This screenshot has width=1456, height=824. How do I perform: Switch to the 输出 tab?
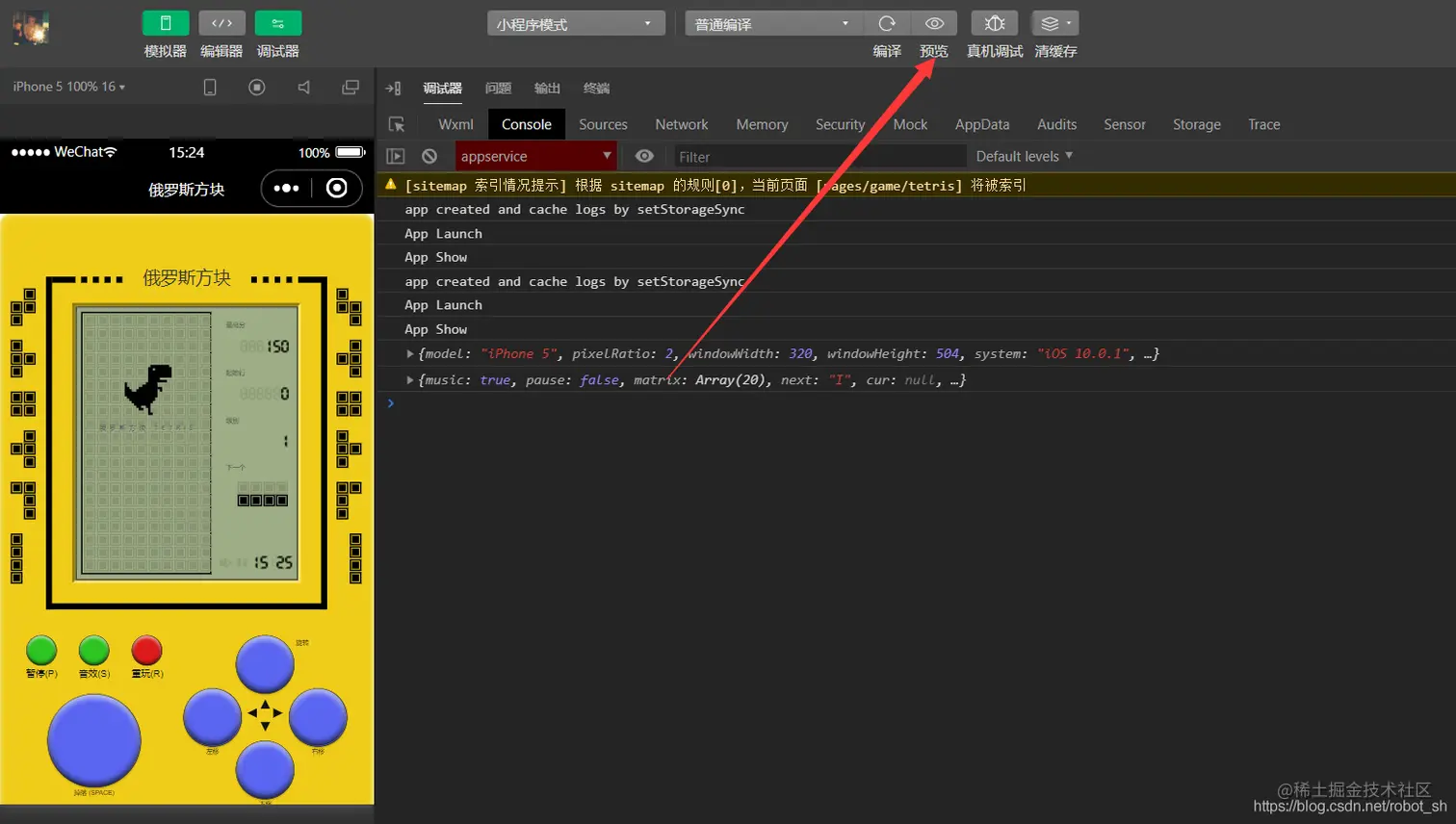(x=547, y=89)
